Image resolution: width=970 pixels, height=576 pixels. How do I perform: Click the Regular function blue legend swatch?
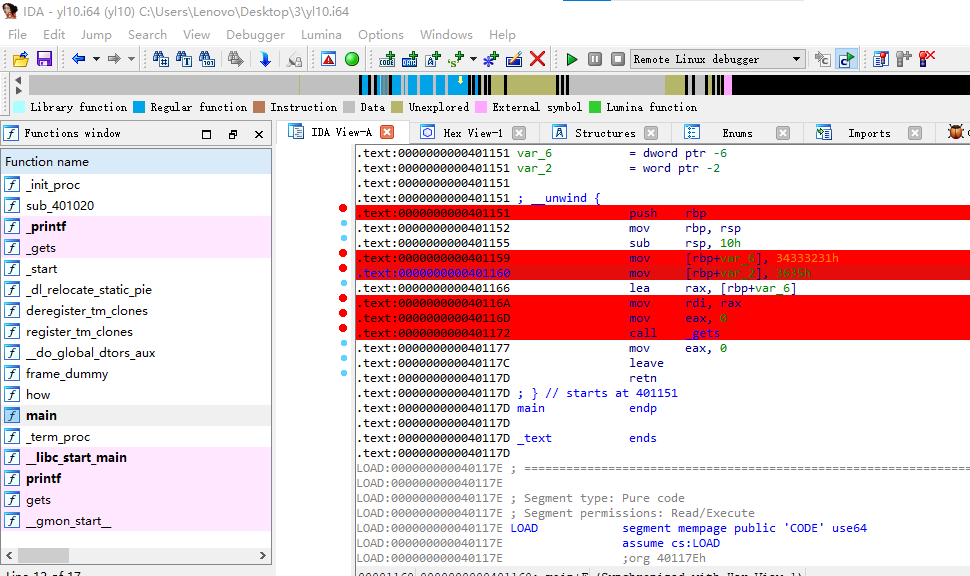(x=139, y=107)
